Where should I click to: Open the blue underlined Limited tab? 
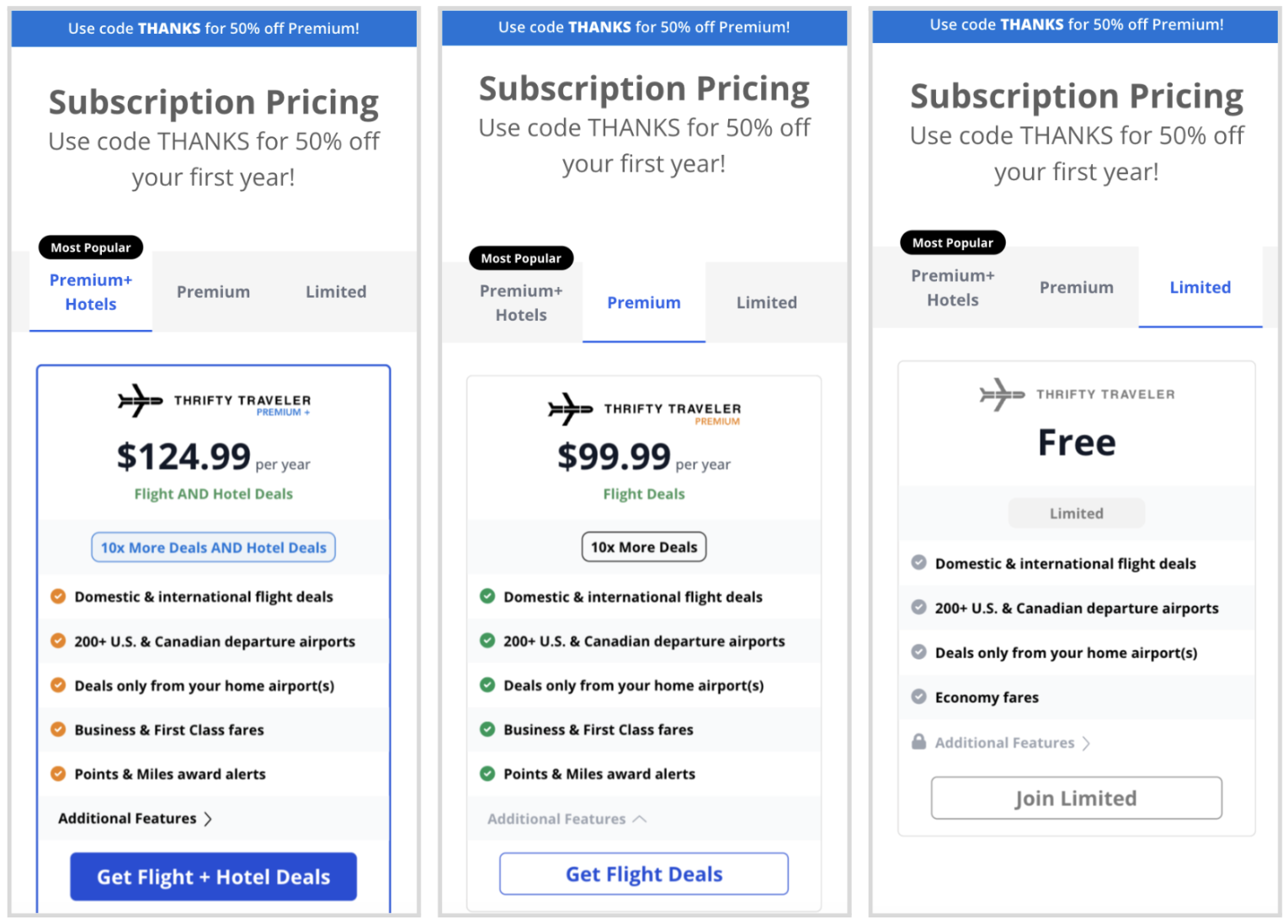coord(1200,288)
